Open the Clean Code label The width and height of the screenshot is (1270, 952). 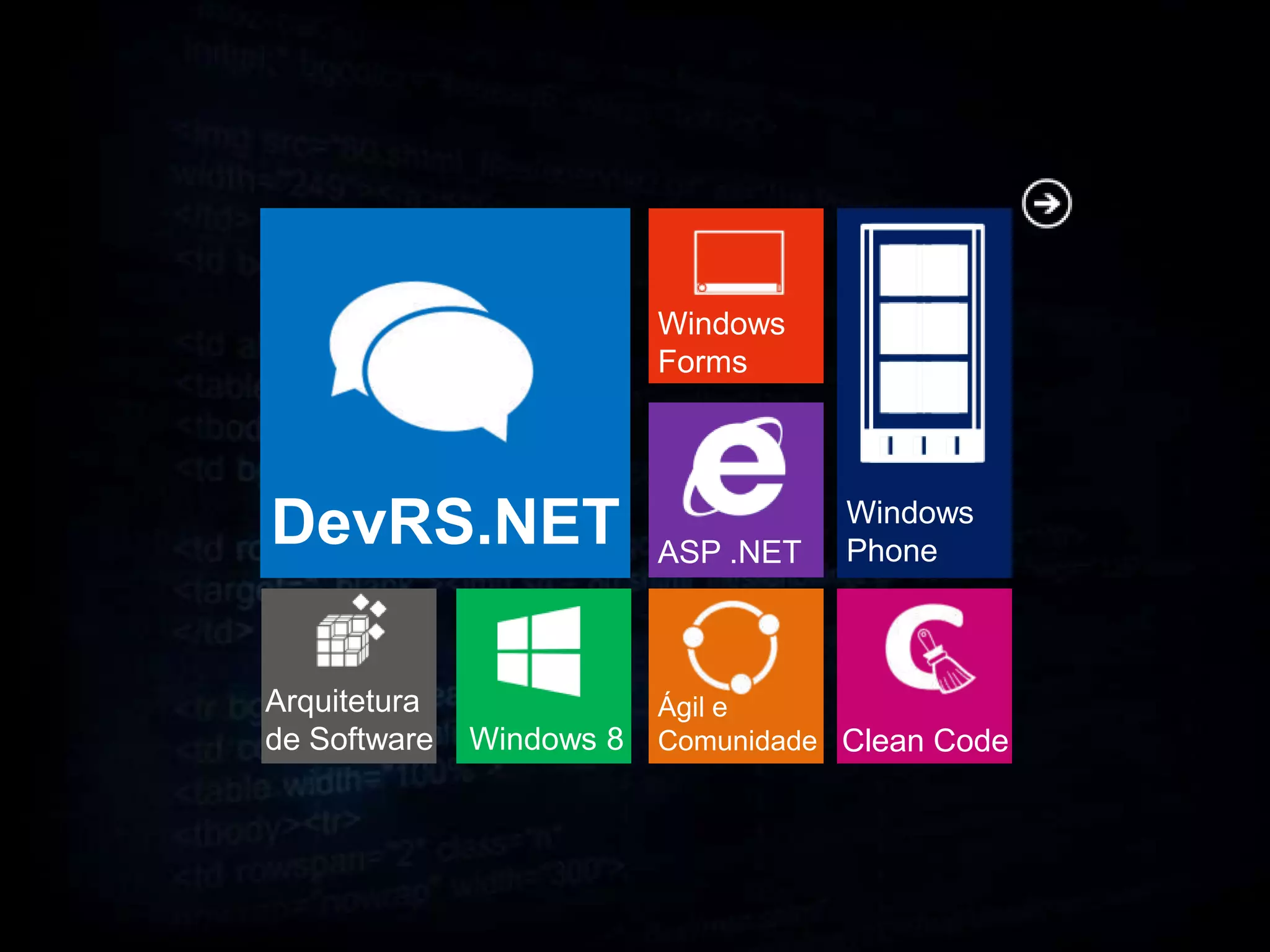point(925,741)
